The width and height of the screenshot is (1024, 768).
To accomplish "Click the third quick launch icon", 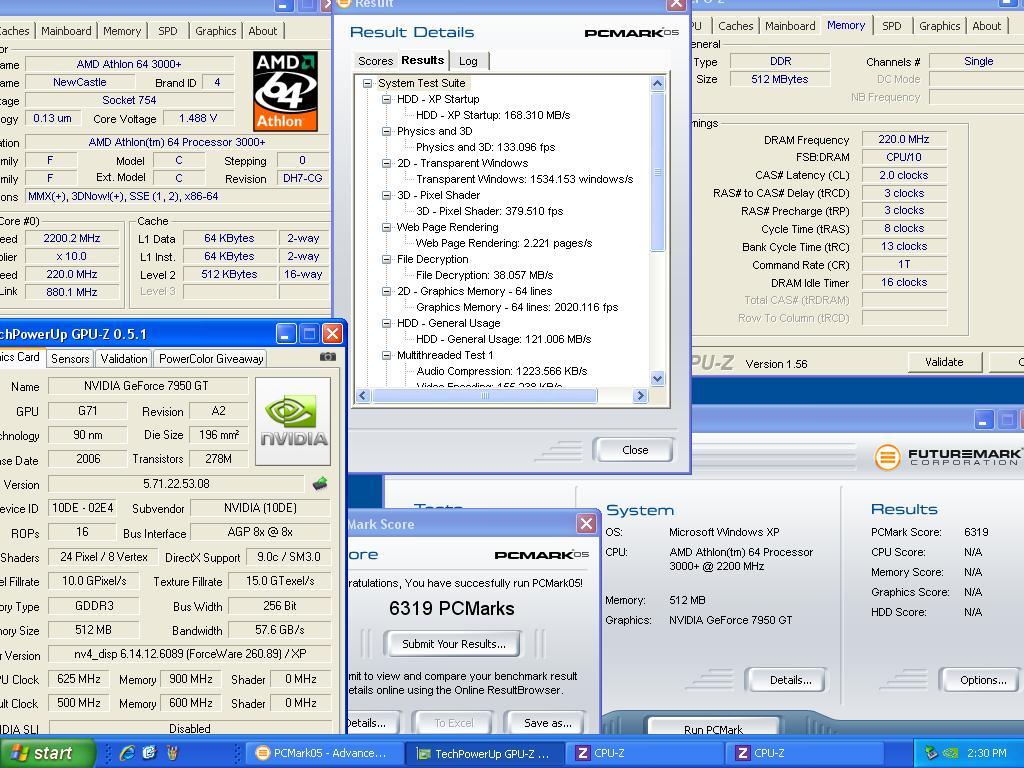I will tap(172, 753).
